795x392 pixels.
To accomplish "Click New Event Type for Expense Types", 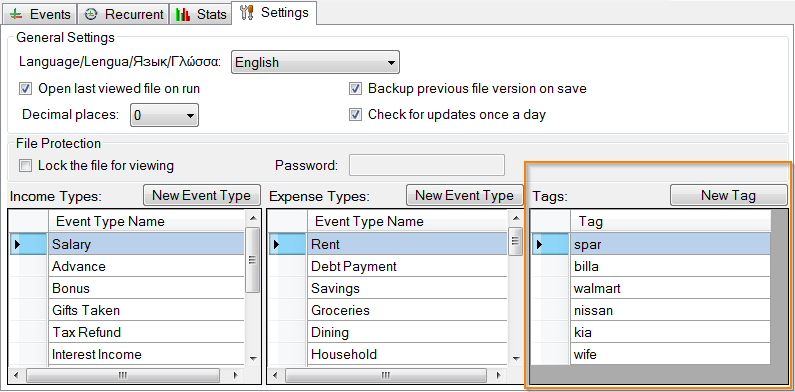I will [464, 195].
